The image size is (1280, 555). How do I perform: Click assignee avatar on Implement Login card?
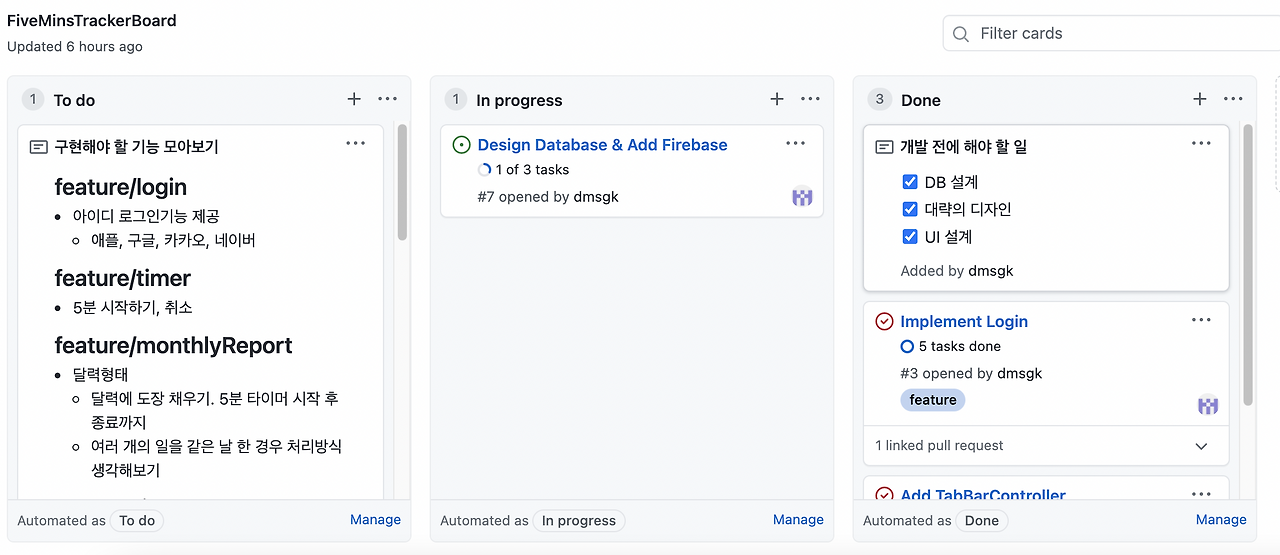pos(1208,406)
